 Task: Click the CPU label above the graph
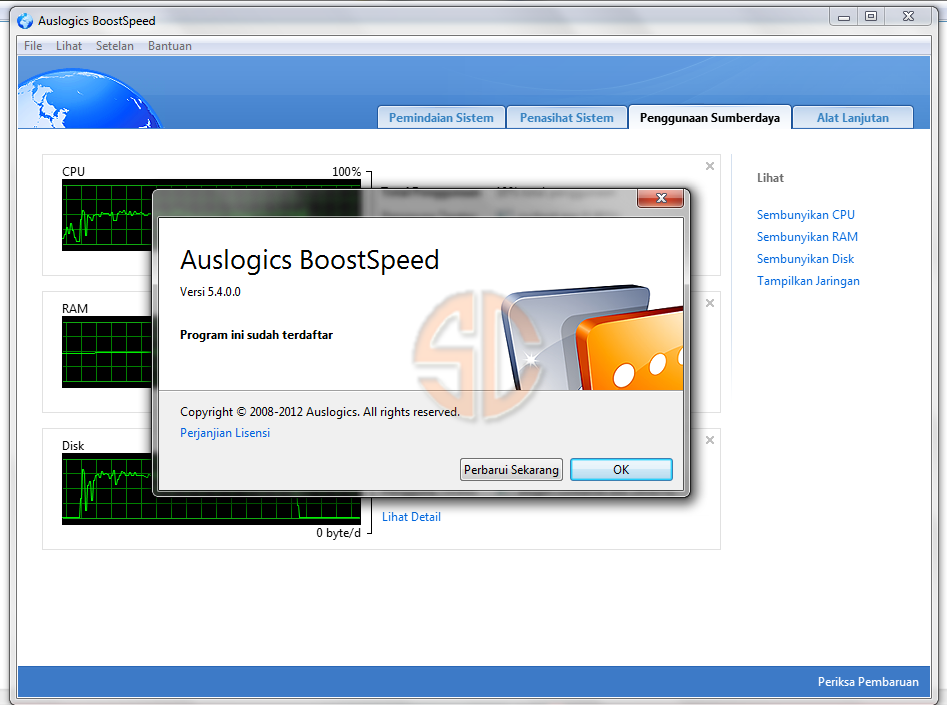[73, 172]
